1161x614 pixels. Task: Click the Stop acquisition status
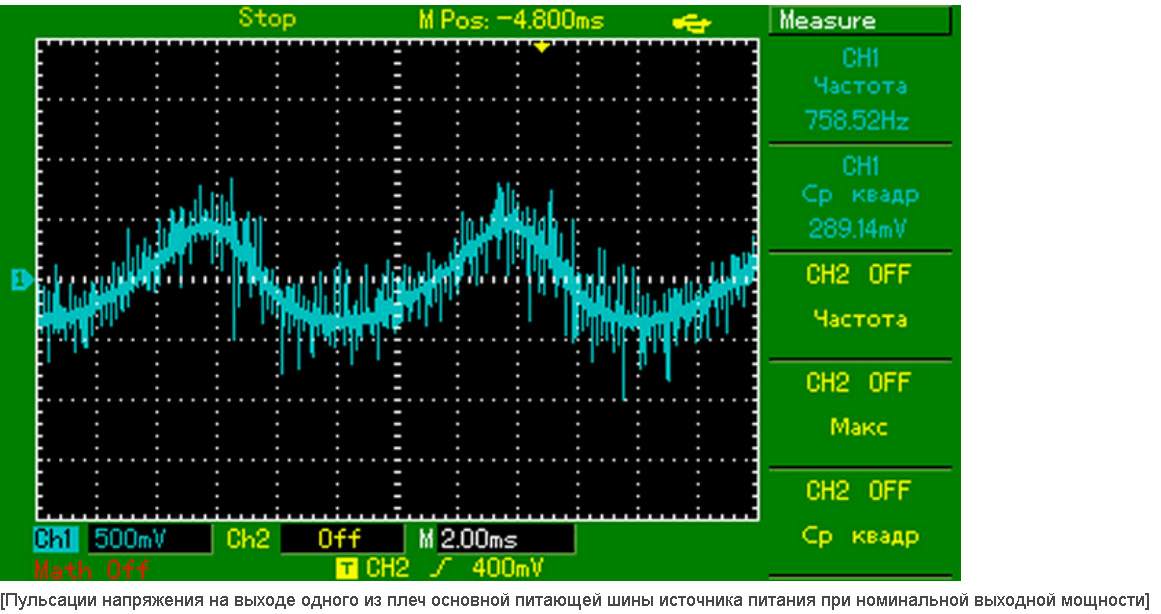click(x=267, y=19)
